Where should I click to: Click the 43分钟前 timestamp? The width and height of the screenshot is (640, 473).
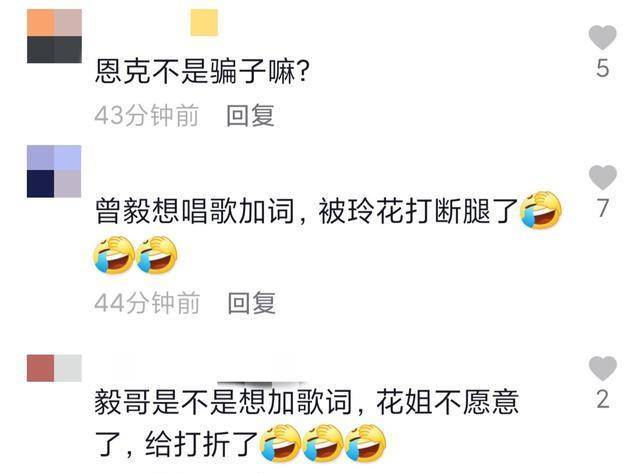pyautogui.click(x=147, y=115)
